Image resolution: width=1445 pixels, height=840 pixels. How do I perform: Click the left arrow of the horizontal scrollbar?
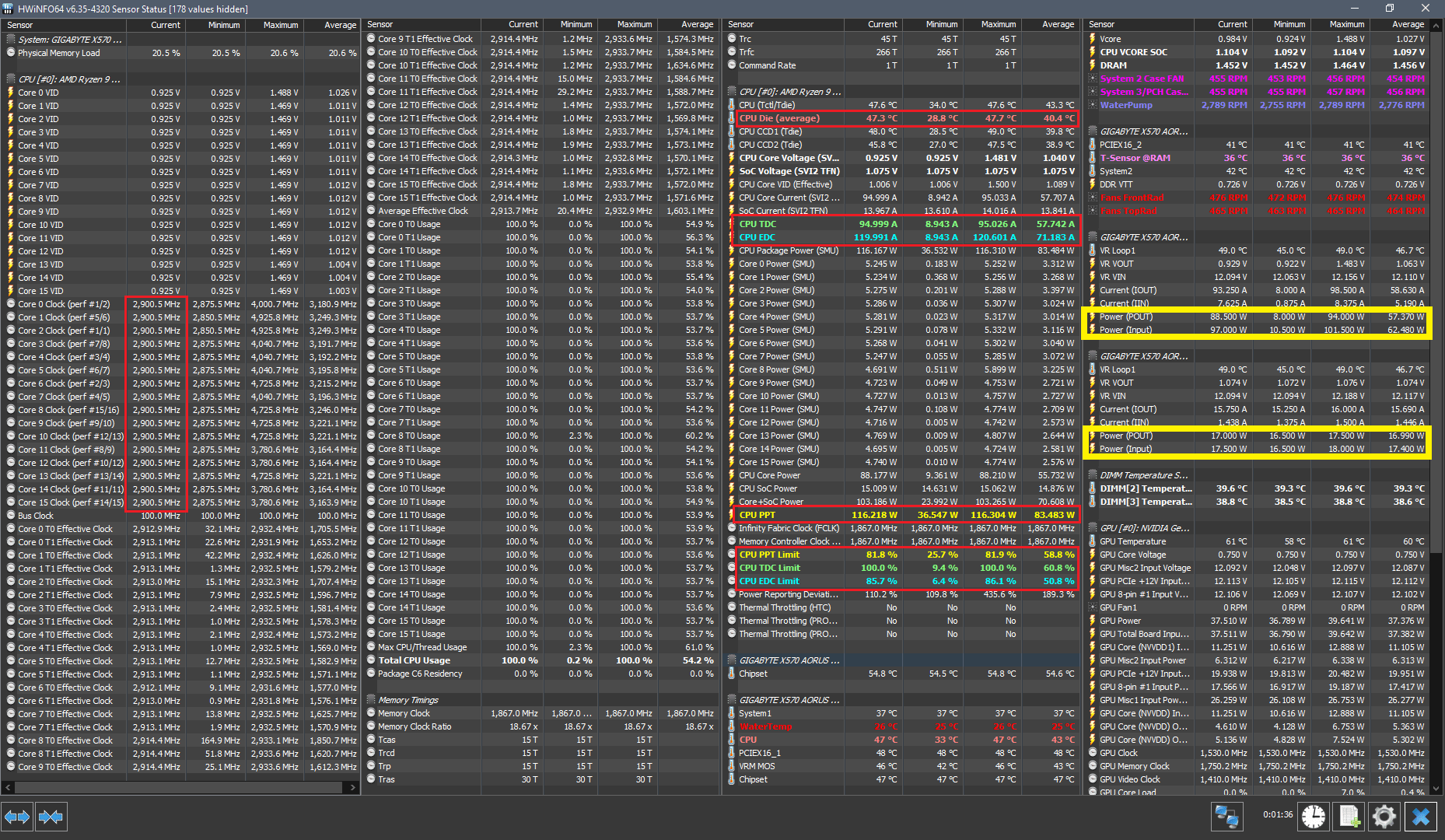click(x=8, y=788)
